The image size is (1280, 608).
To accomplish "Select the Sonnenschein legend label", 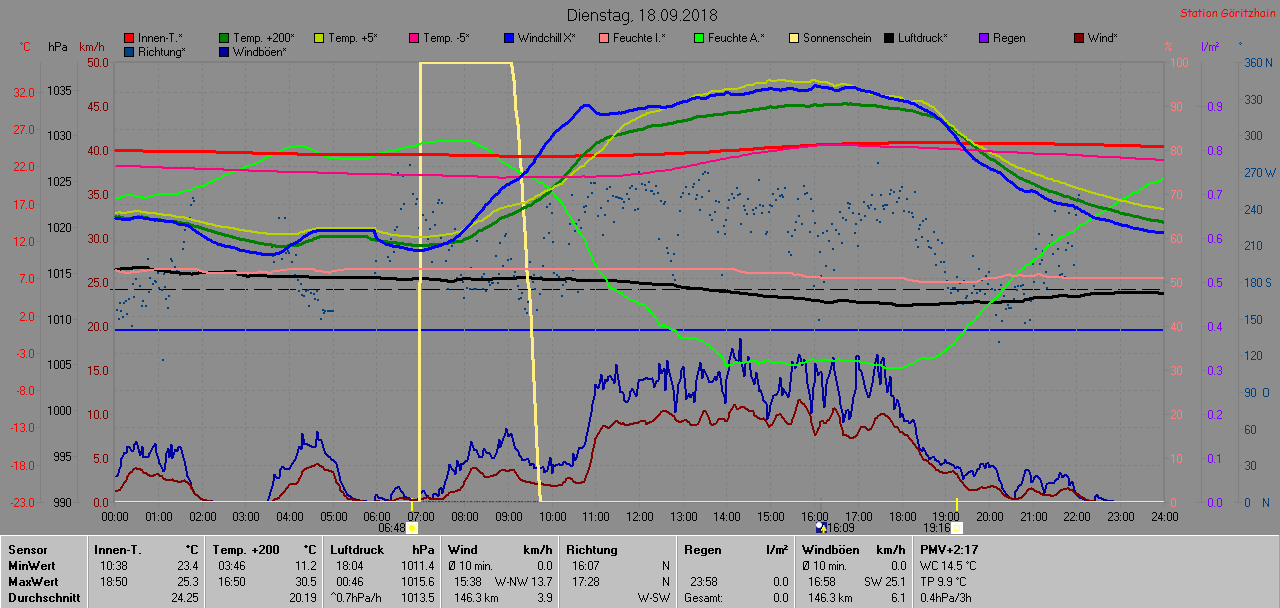I will pos(836,38).
